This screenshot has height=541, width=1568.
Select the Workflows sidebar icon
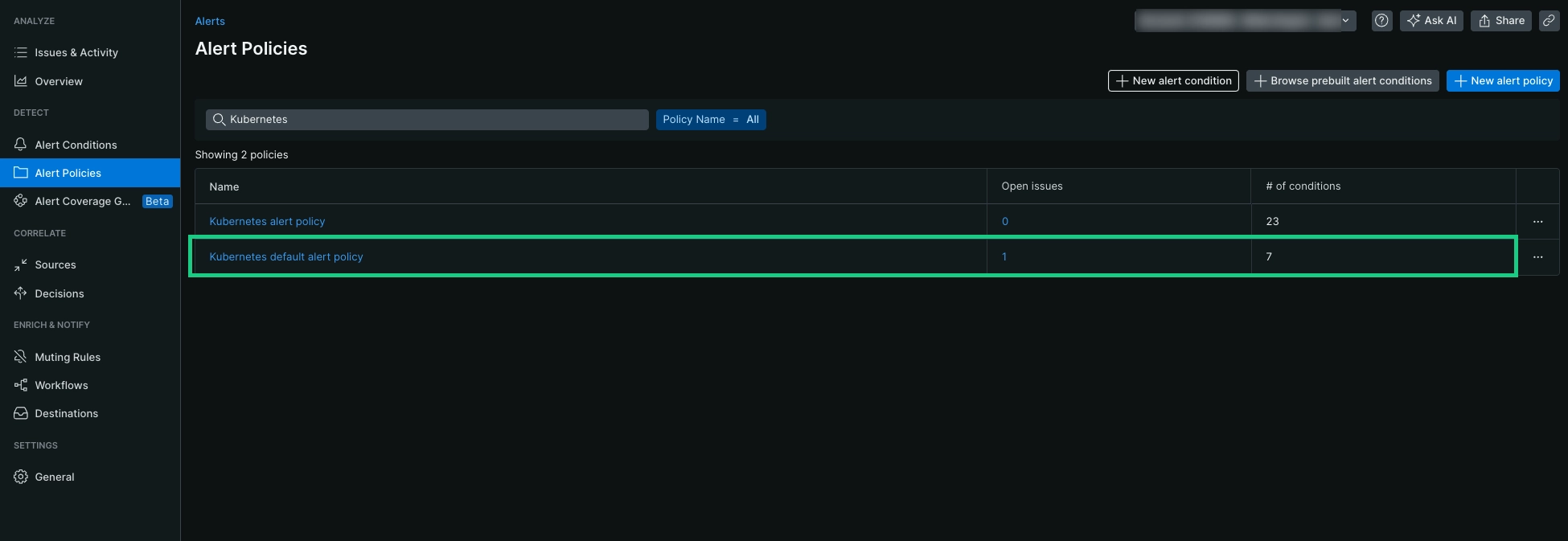click(21, 385)
